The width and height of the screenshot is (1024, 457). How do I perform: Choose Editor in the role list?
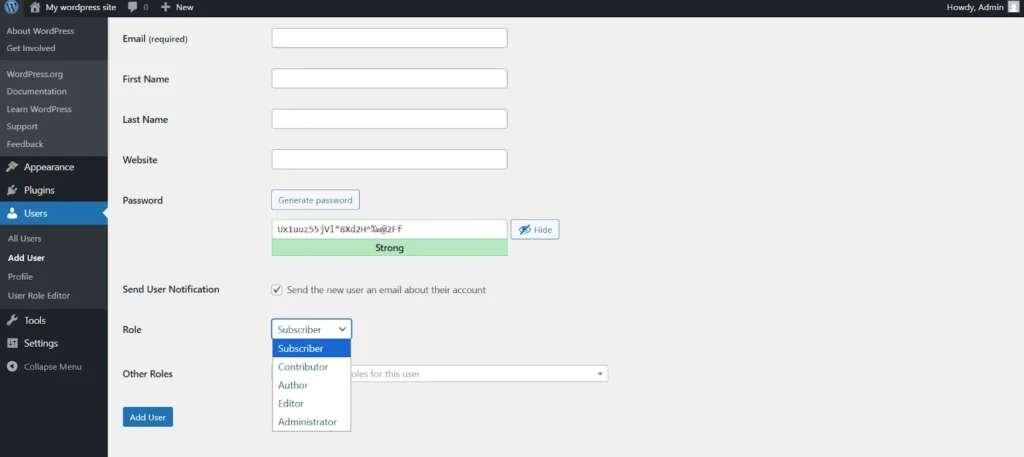pyautogui.click(x=312, y=403)
